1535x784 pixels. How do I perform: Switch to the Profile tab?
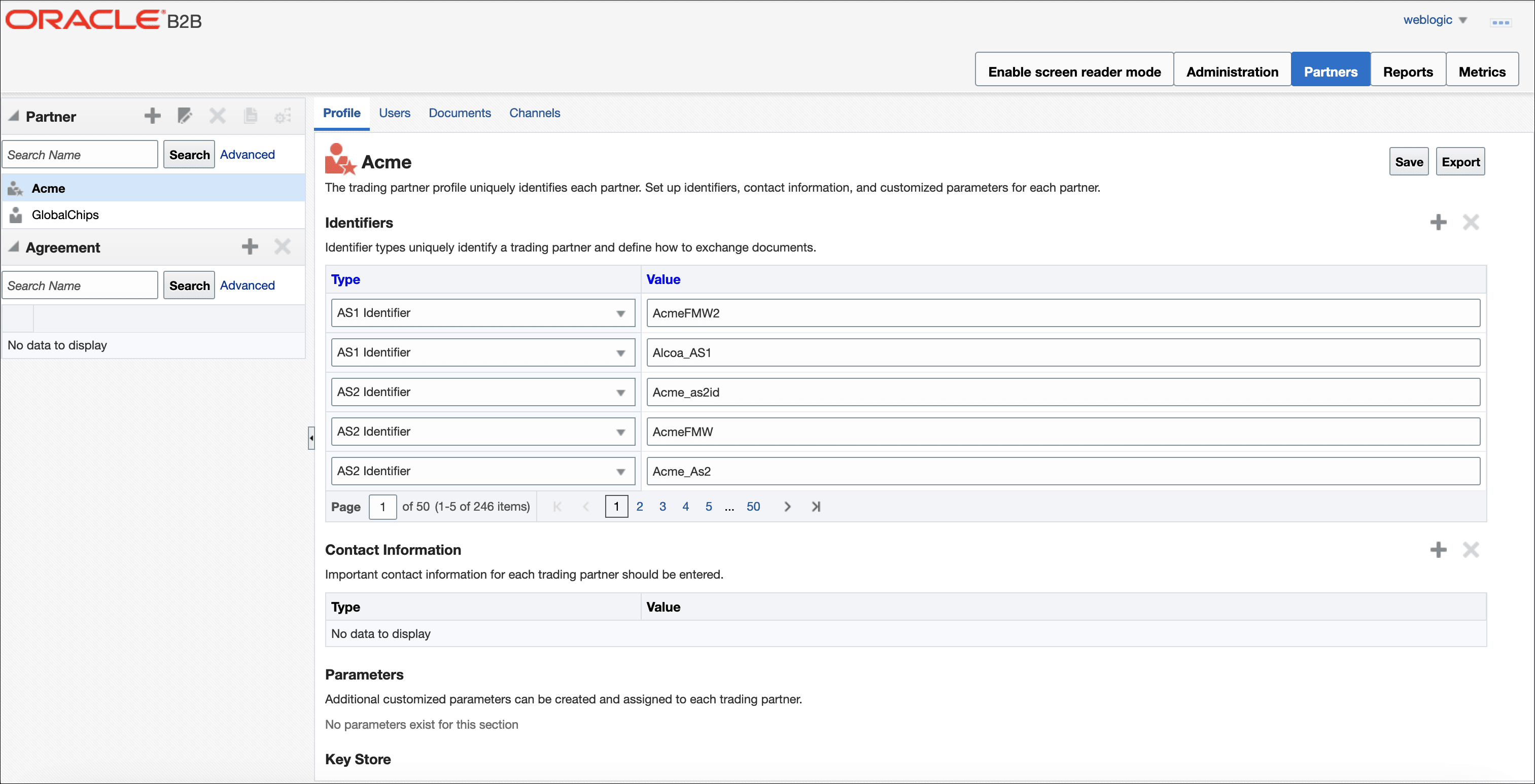pos(341,113)
